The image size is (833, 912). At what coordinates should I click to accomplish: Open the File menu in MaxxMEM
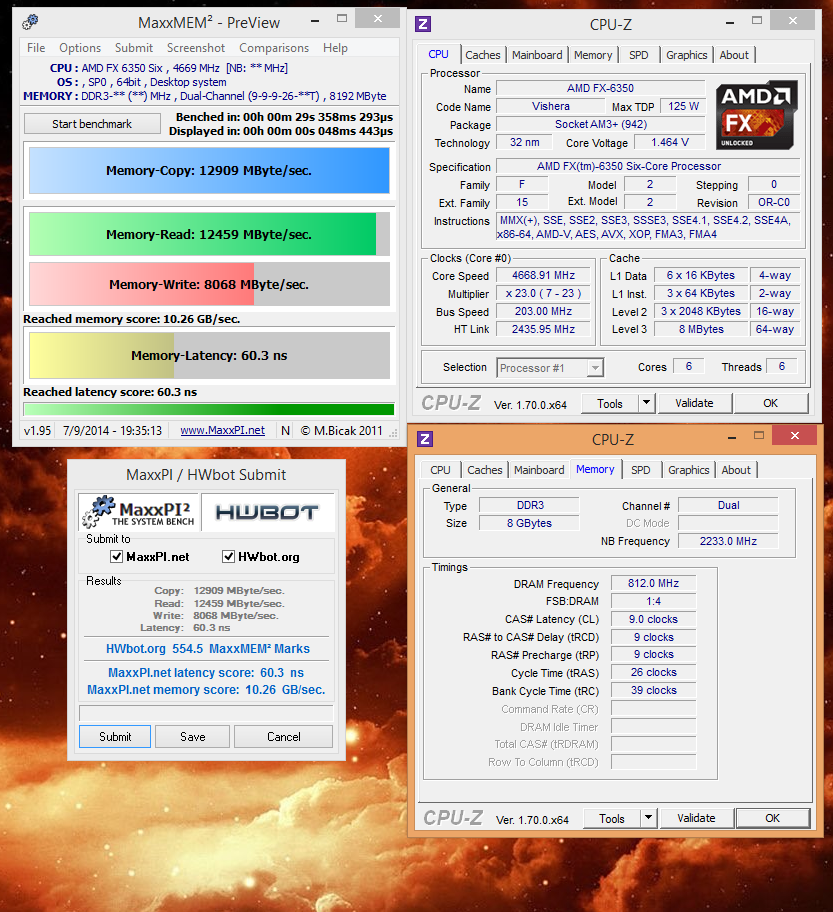click(x=36, y=48)
